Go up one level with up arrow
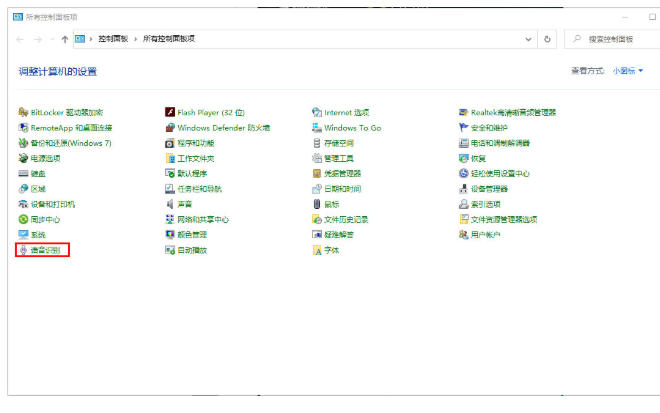Viewport: 660px width, 413px height. point(65,39)
